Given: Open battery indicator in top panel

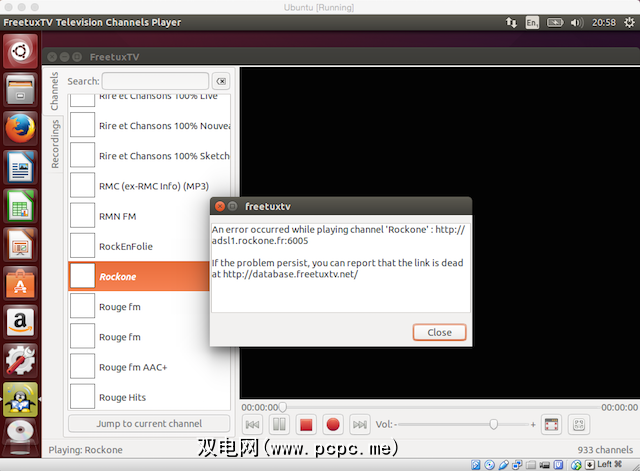Looking at the screenshot, I should (555, 22).
